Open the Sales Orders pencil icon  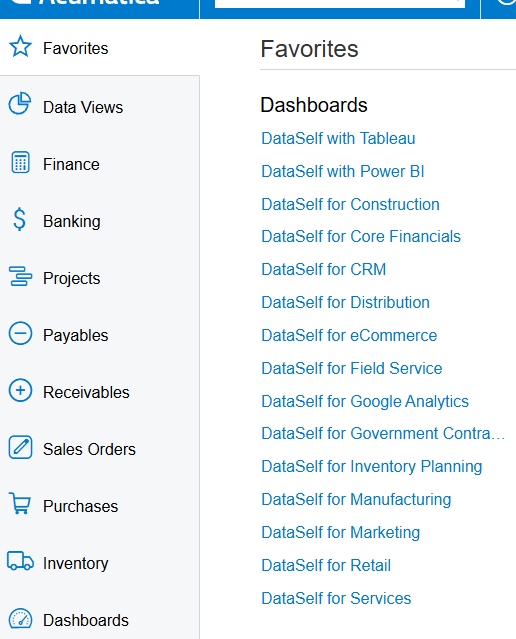click(20, 447)
